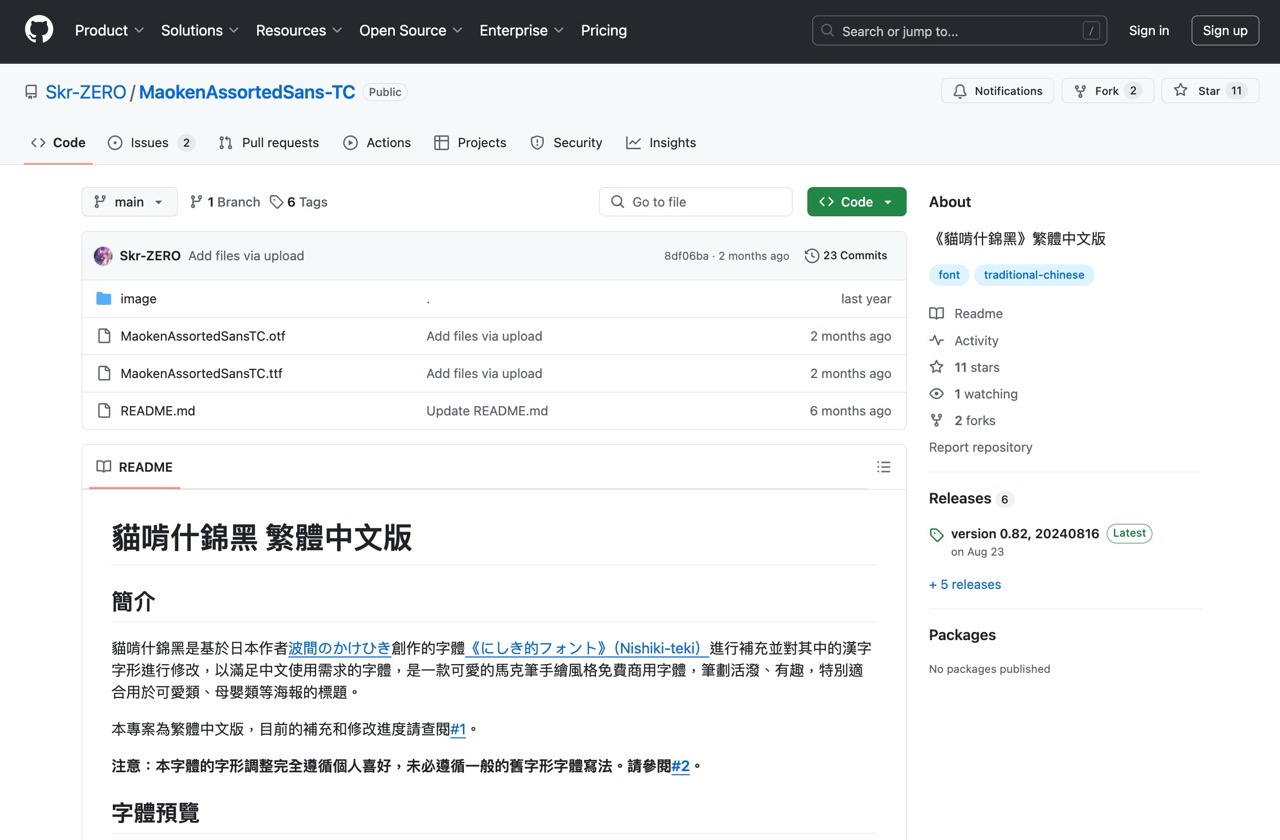Open the README.md file name

158,411
